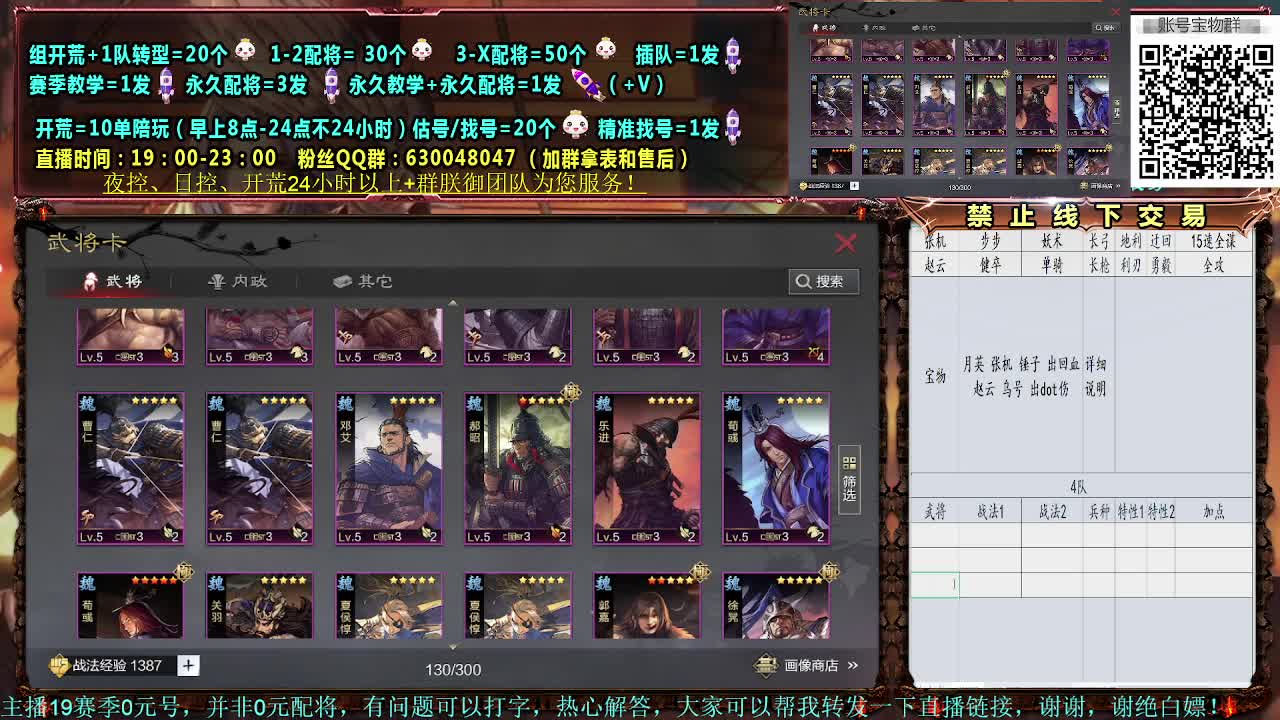Switch to the 武将 tab
Image resolution: width=1280 pixels, height=720 pixels.
113,281
